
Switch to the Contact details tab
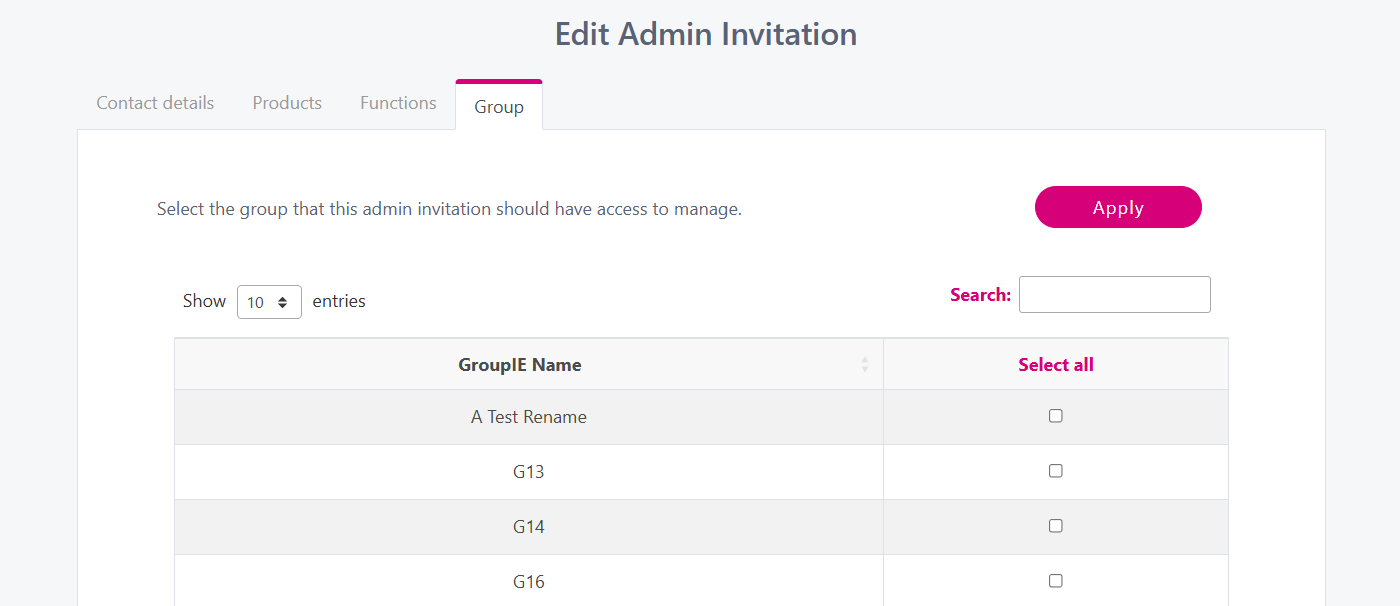[155, 103]
